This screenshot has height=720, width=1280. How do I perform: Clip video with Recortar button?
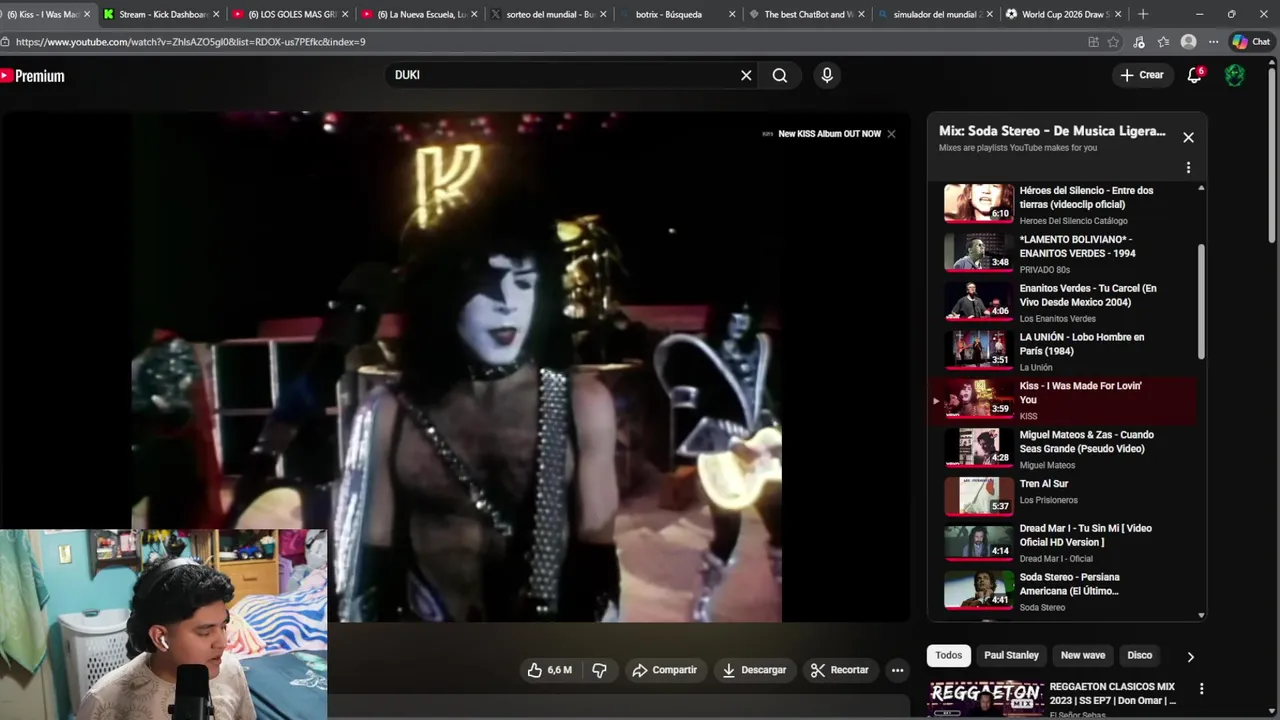[x=840, y=670]
